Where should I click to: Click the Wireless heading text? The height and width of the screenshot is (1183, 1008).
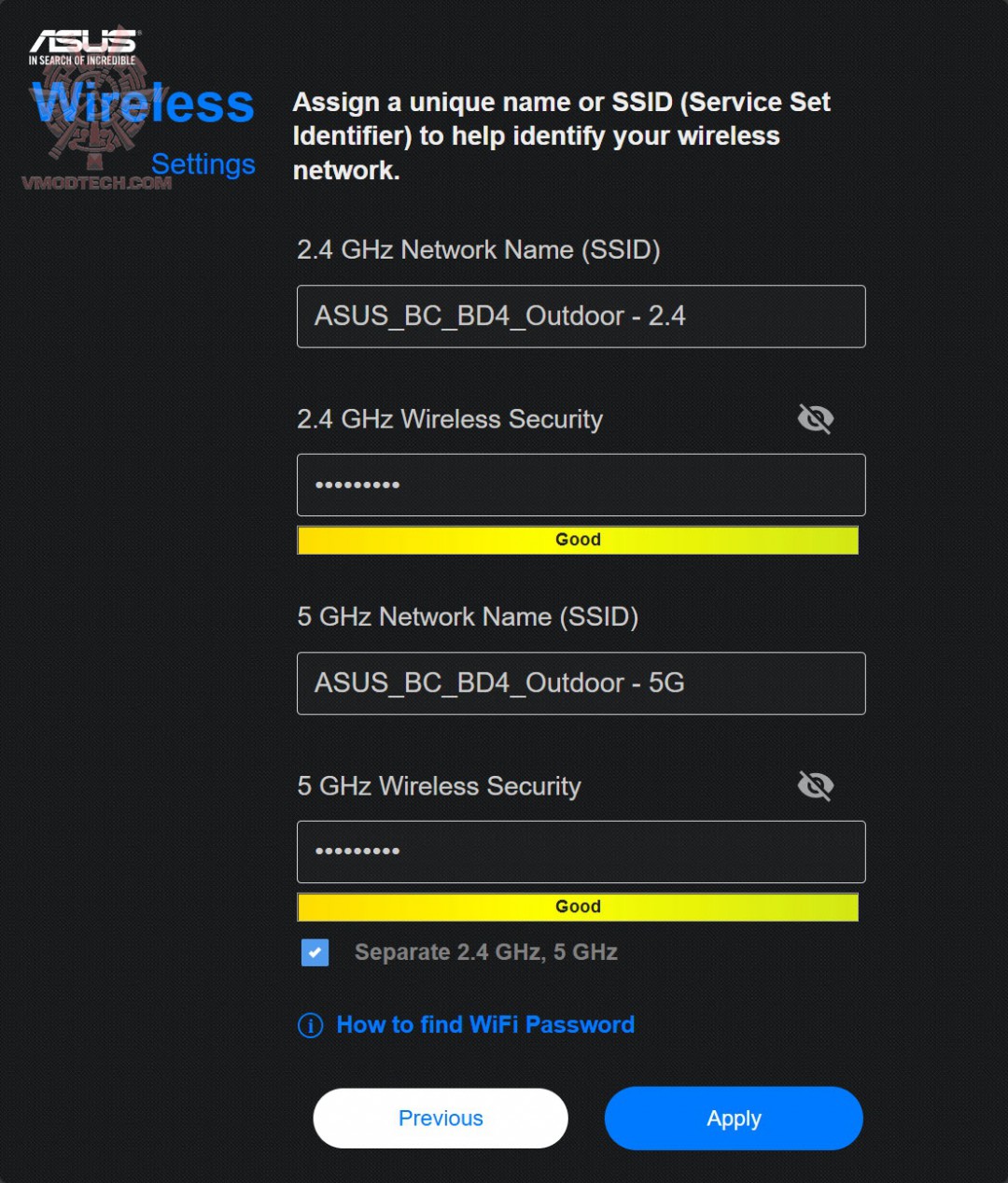[x=144, y=104]
